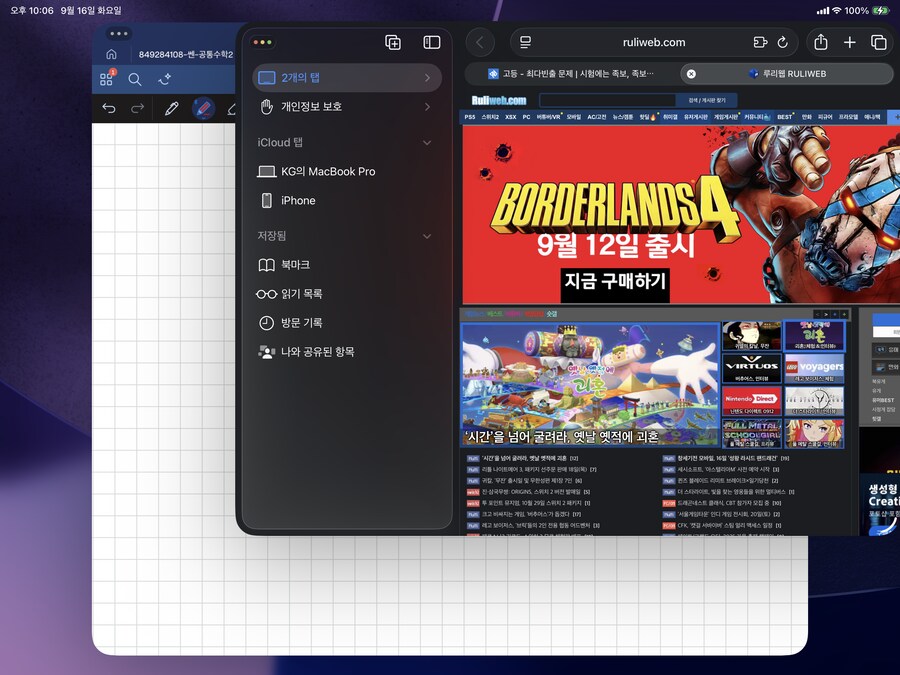Viewport: 900px width, 675px height.
Task: Open the extensions icon in the address bar
Action: pos(760,42)
